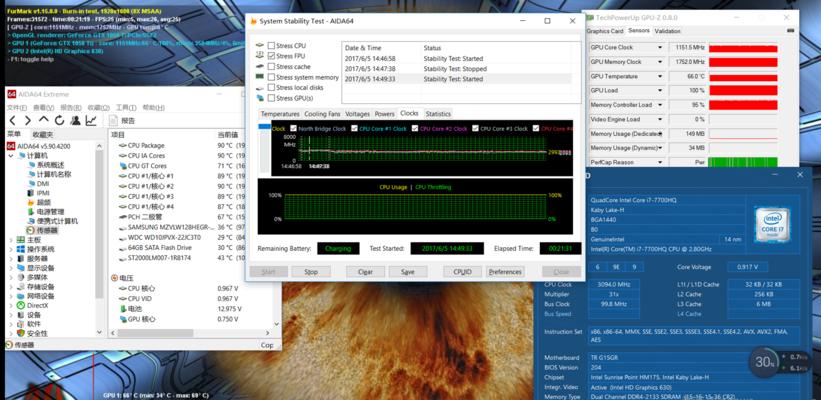Image resolution: width=821 pixels, height=400 pixels.
Task: Click the Intel Core i7 logo
Action: 772,225
